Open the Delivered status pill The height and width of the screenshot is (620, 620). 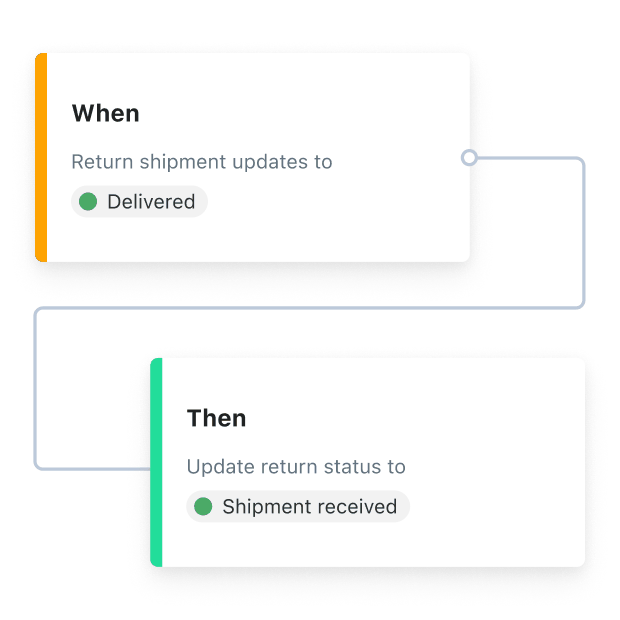pos(139,202)
